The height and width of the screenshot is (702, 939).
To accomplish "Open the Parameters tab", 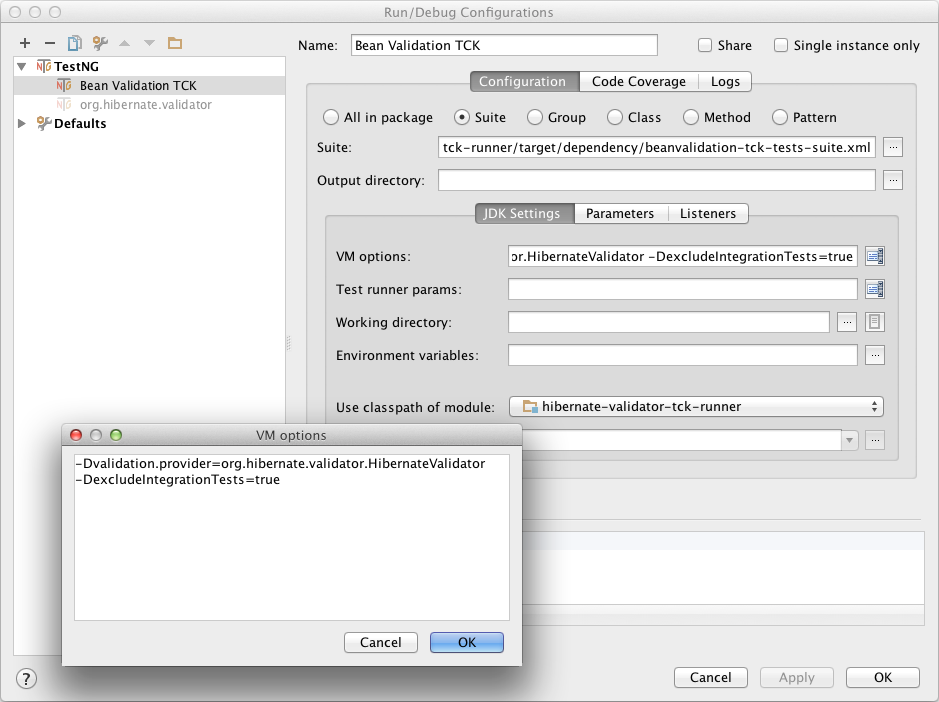I will (x=620, y=213).
